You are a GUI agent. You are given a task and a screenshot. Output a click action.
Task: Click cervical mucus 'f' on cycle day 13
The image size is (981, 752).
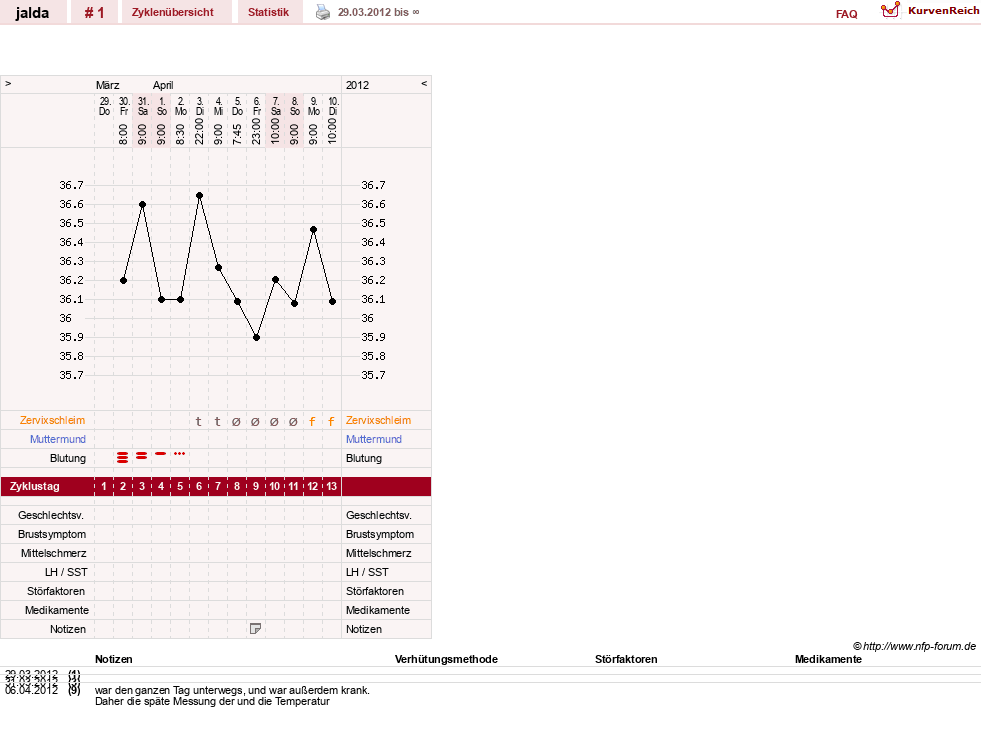tap(331, 421)
